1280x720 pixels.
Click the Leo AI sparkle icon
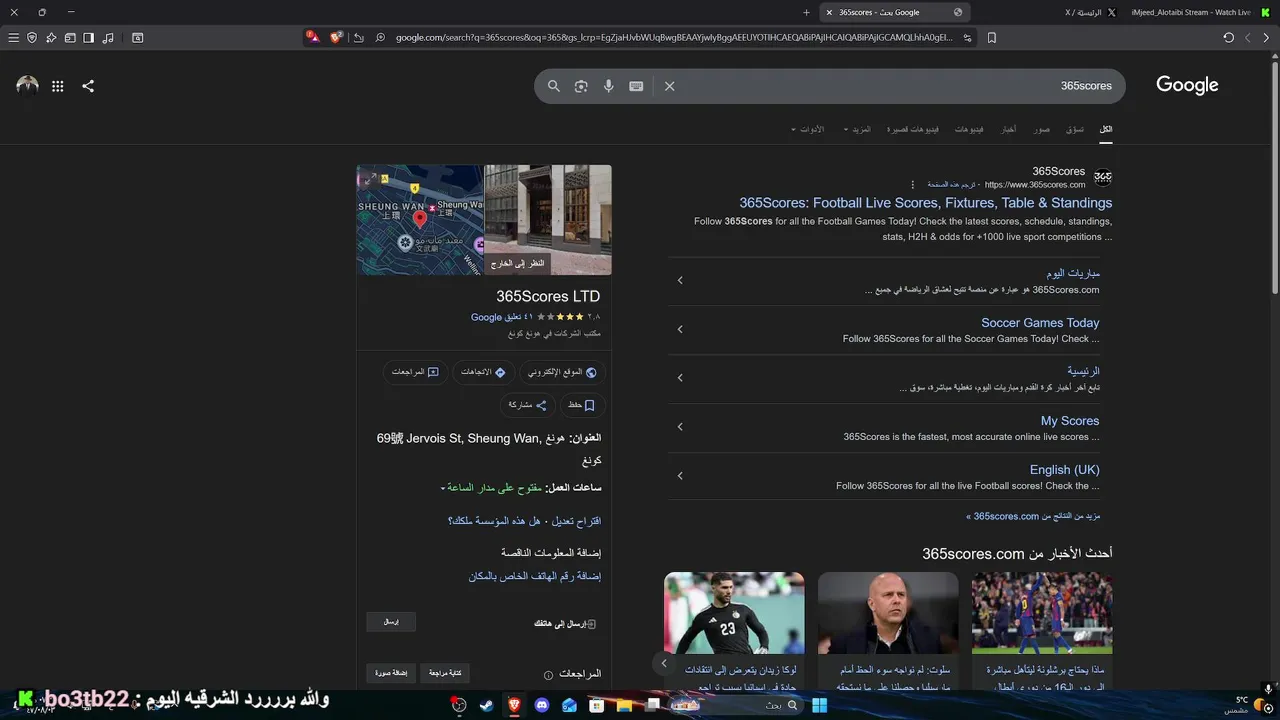coord(51,38)
